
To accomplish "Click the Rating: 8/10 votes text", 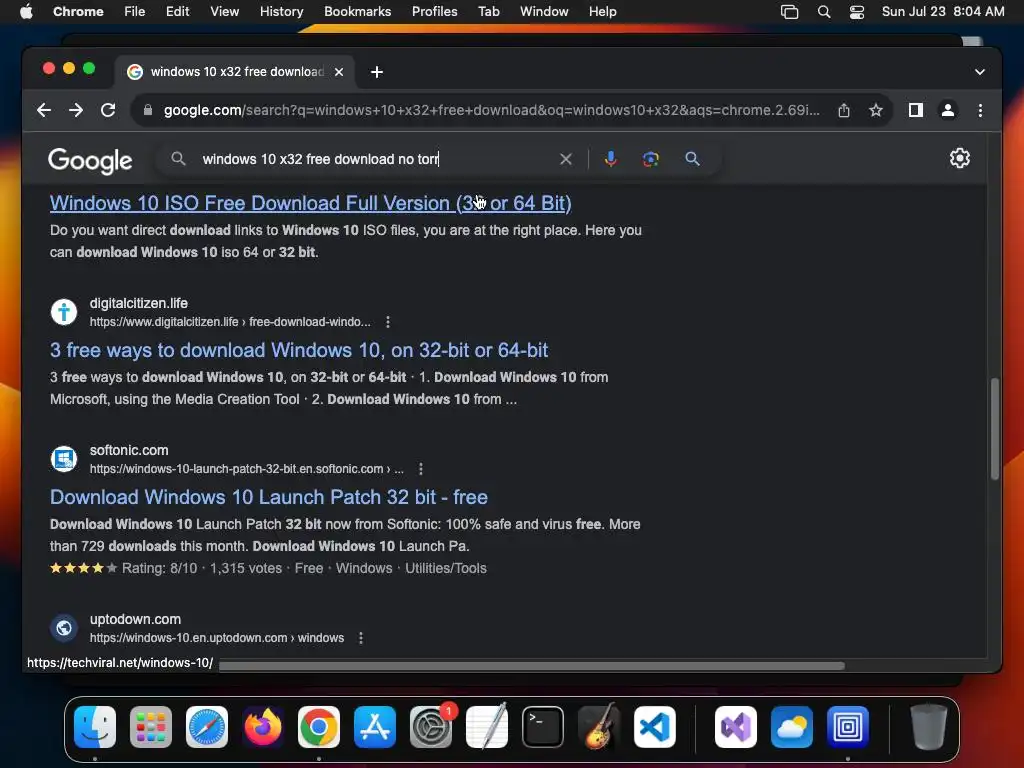I will pos(202,568).
